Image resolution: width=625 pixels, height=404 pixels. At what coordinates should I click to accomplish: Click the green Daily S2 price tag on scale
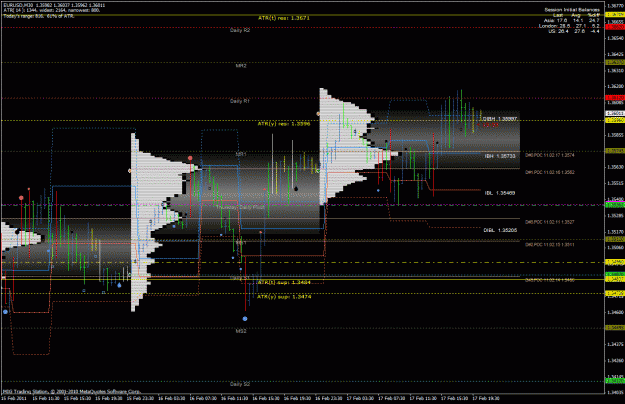click(x=615, y=381)
